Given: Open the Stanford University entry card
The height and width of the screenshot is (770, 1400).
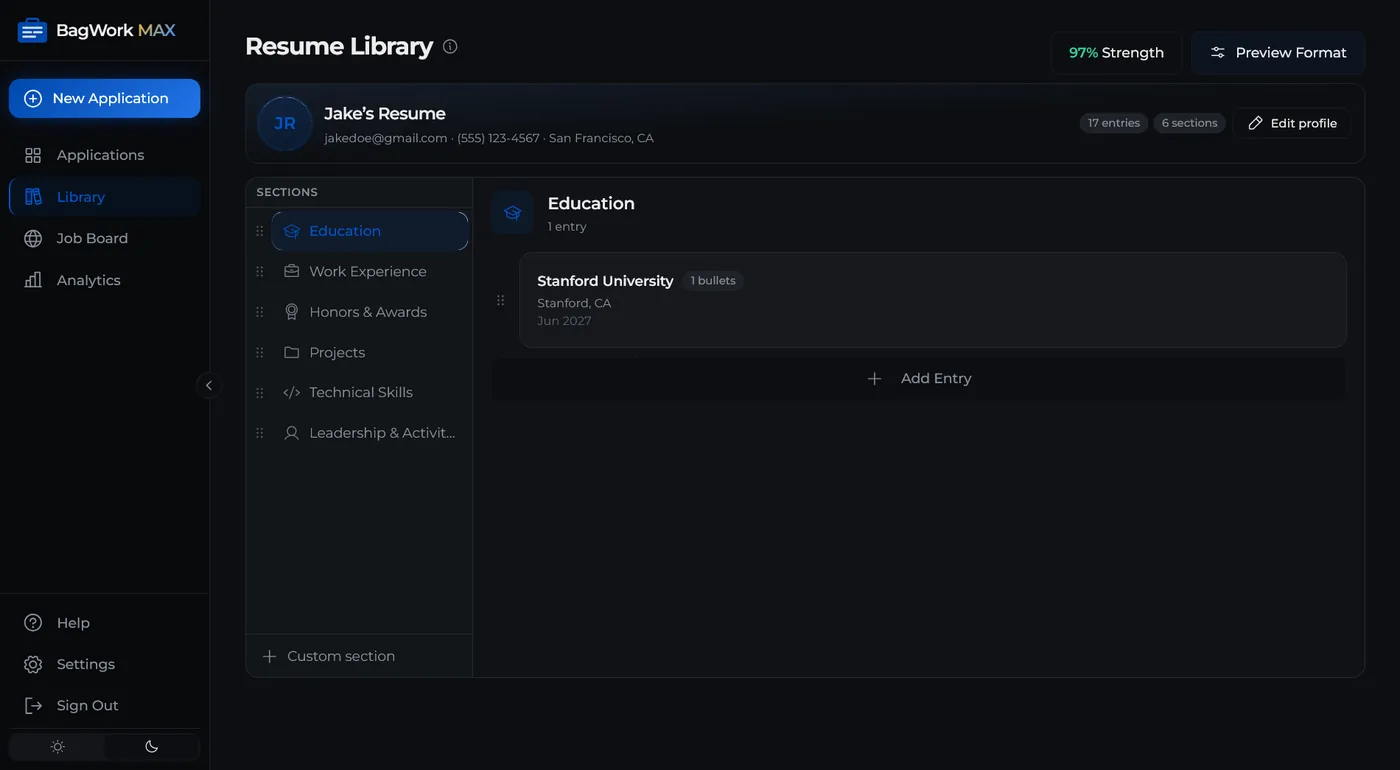Looking at the screenshot, I should (932, 300).
